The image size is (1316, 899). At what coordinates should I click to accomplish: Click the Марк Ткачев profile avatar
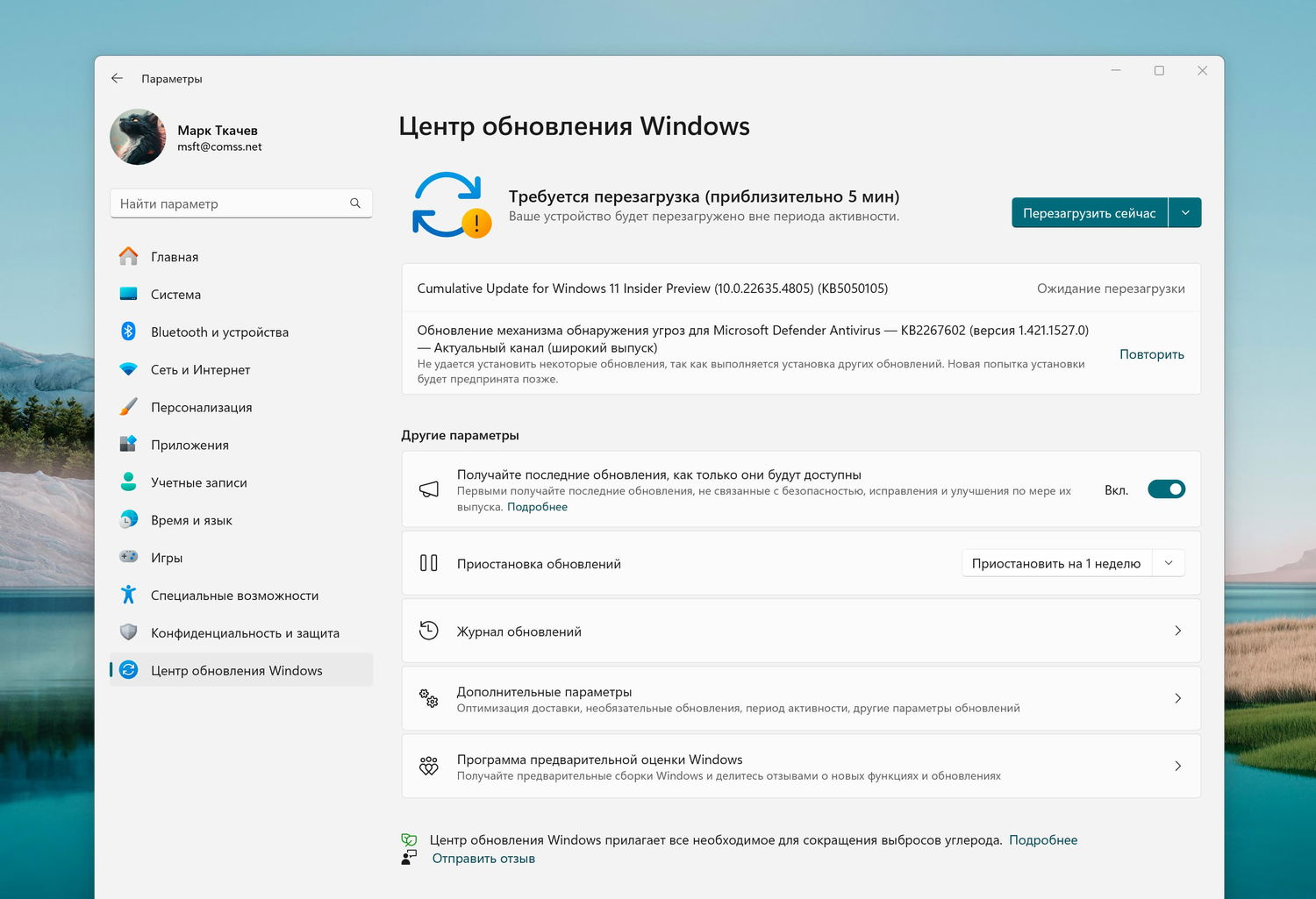coord(138,137)
